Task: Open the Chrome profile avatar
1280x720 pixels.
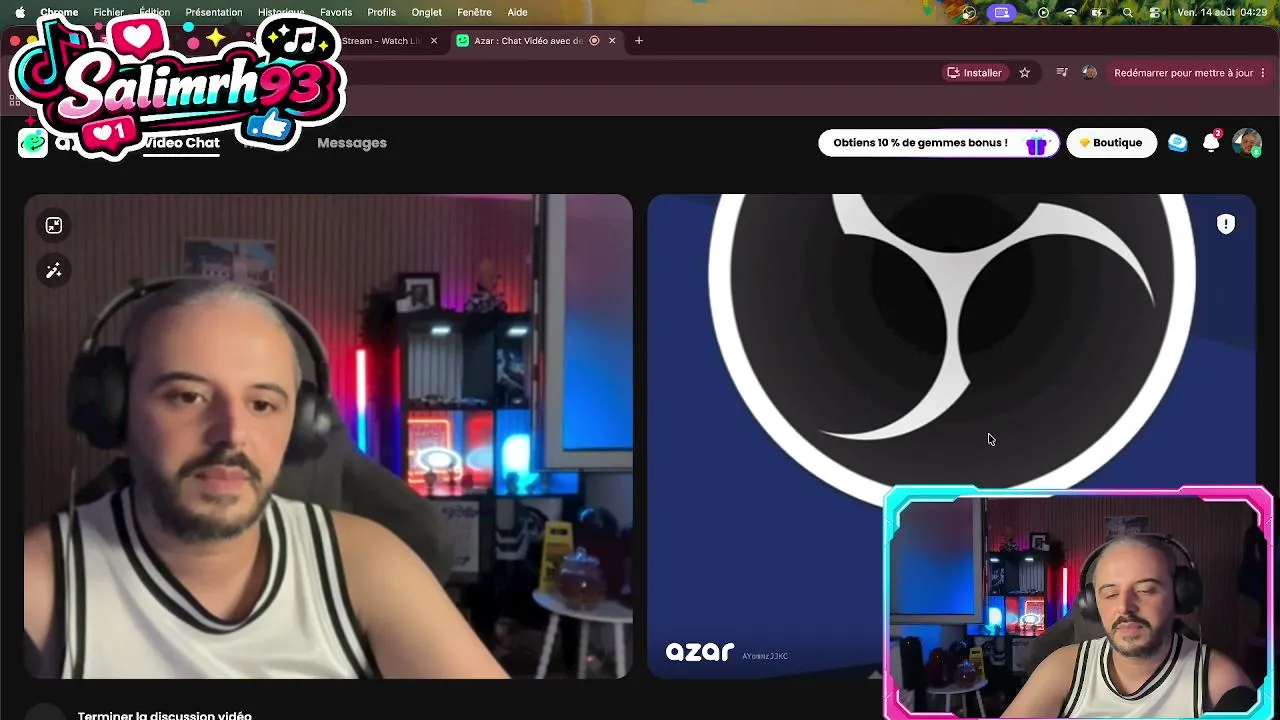Action: (x=1089, y=73)
